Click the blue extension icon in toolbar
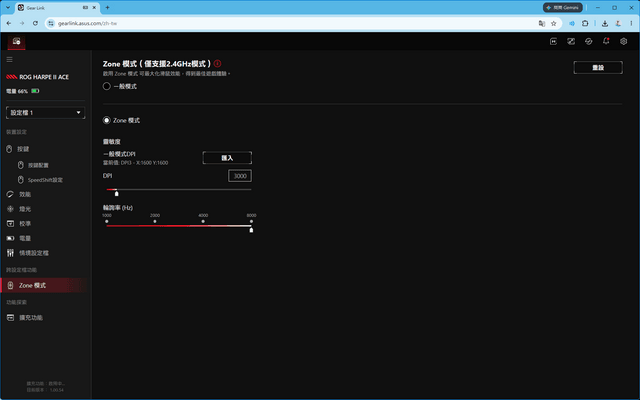This screenshot has height=400, width=640. (572, 23)
